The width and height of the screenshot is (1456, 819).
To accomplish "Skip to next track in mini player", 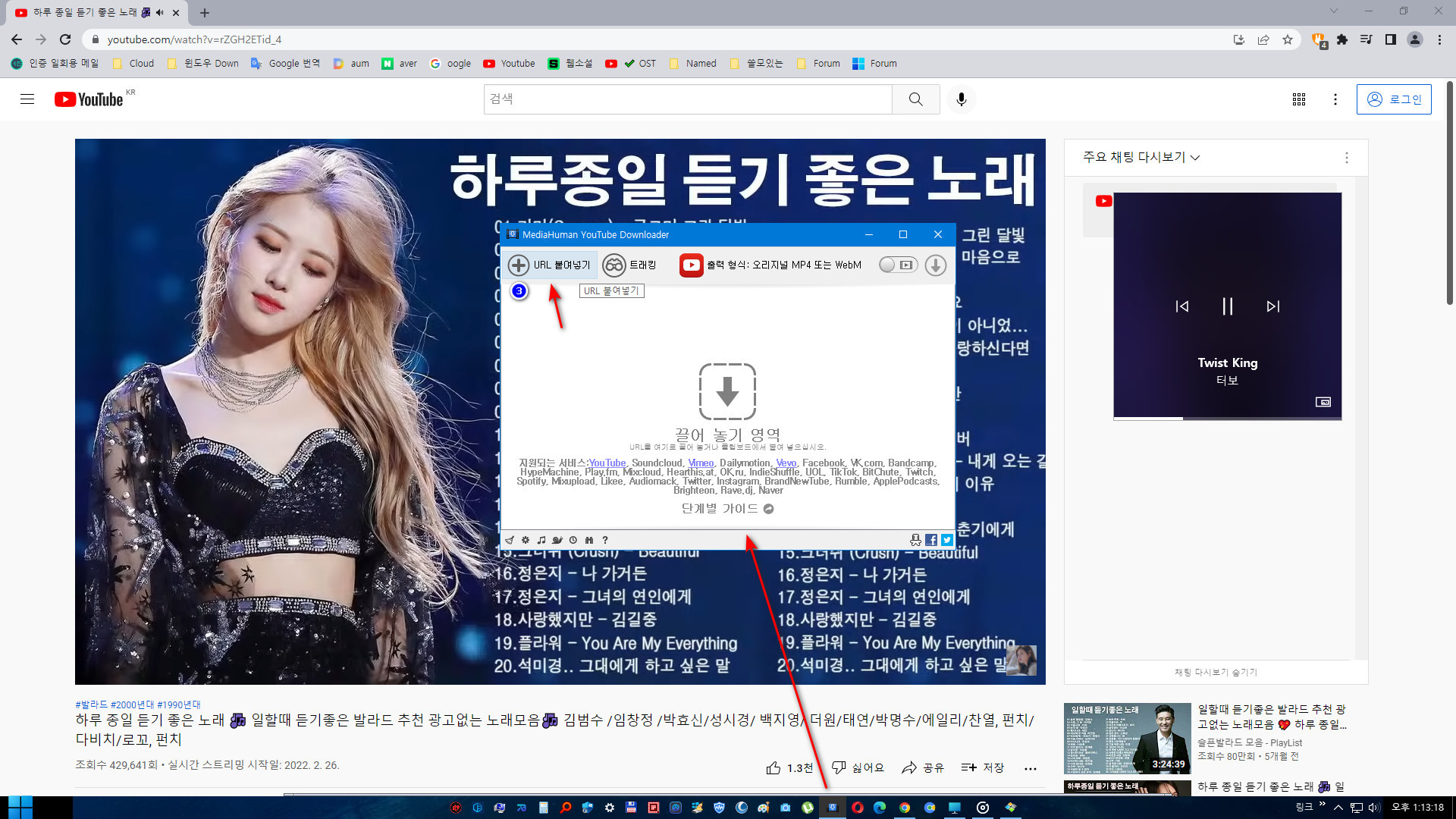I will tap(1273, 306).
